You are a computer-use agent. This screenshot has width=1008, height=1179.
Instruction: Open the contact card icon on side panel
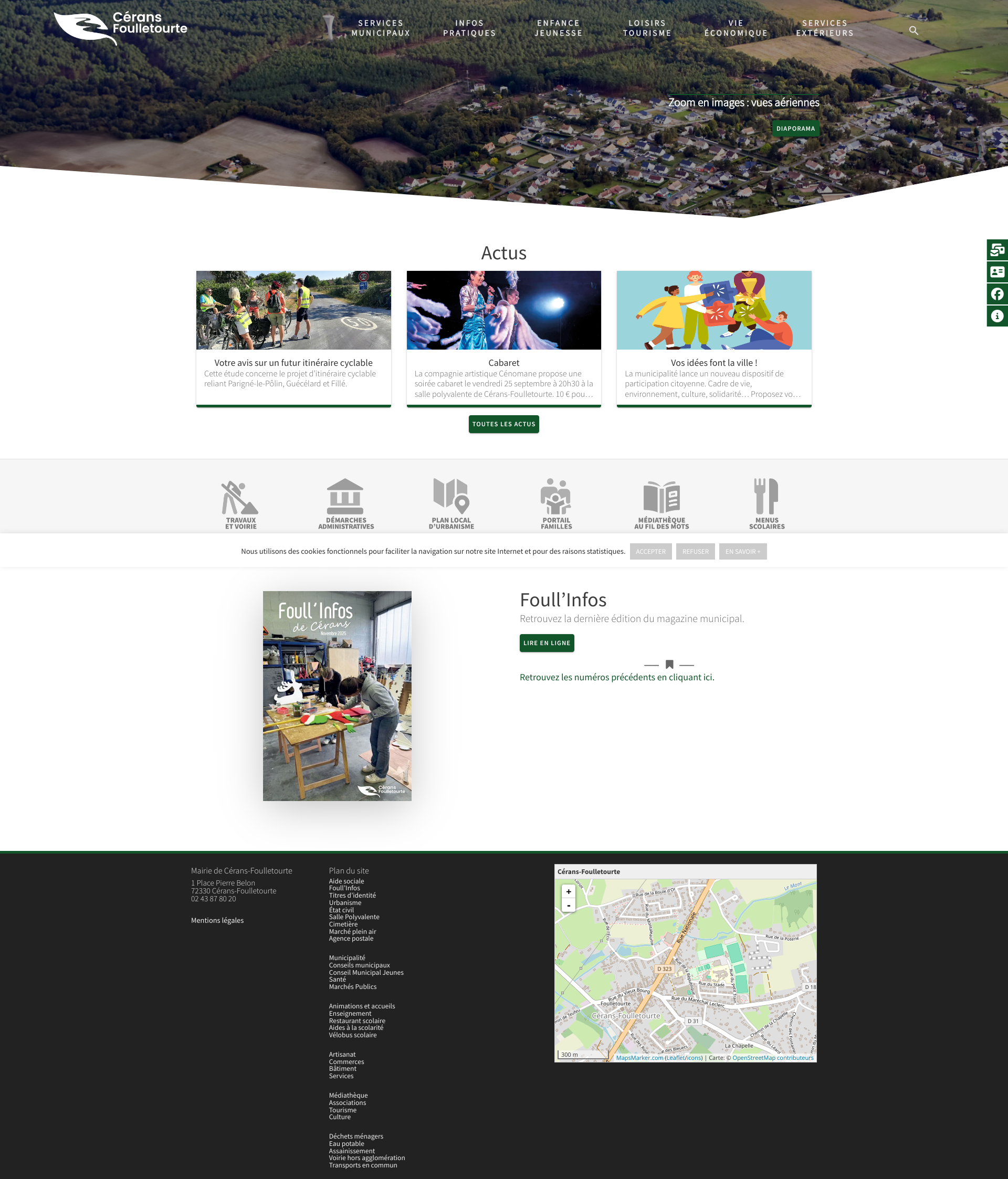[x=997, y=272]
